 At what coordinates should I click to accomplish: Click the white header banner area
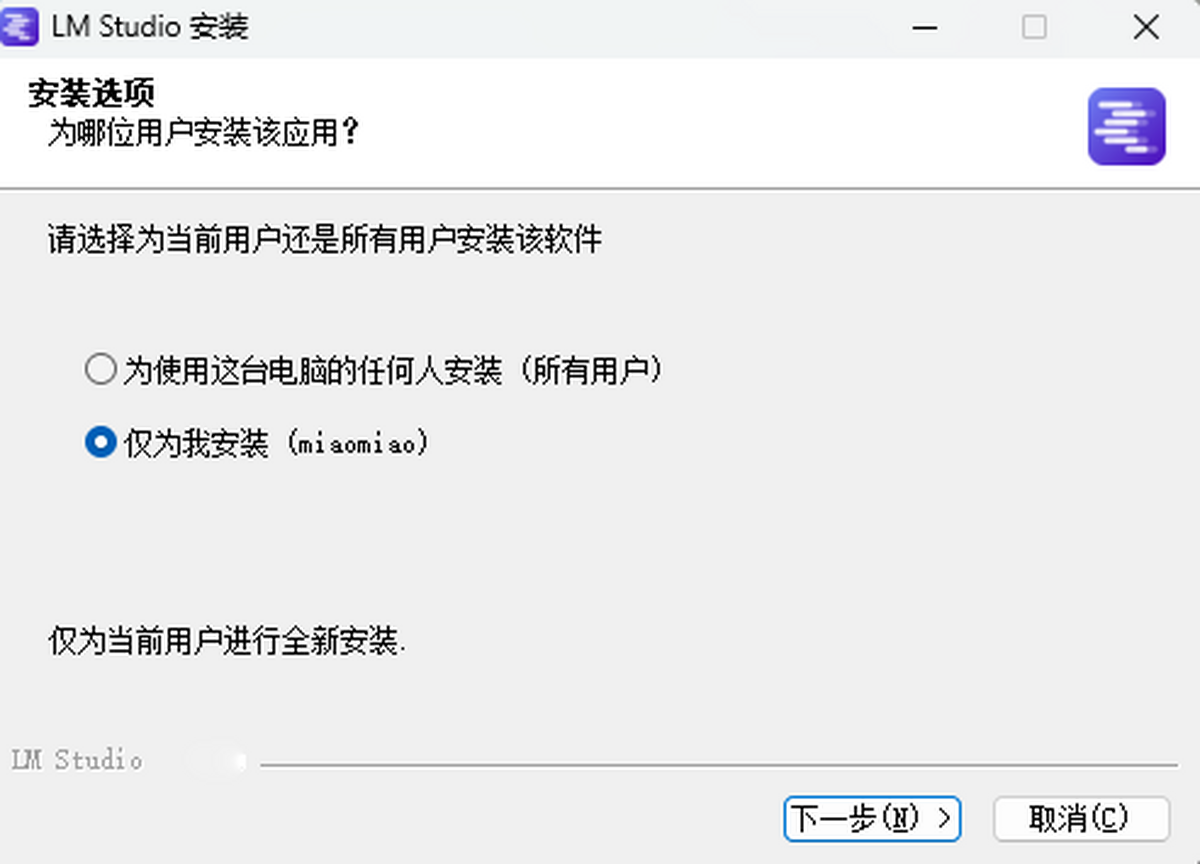tap(600, 122)
